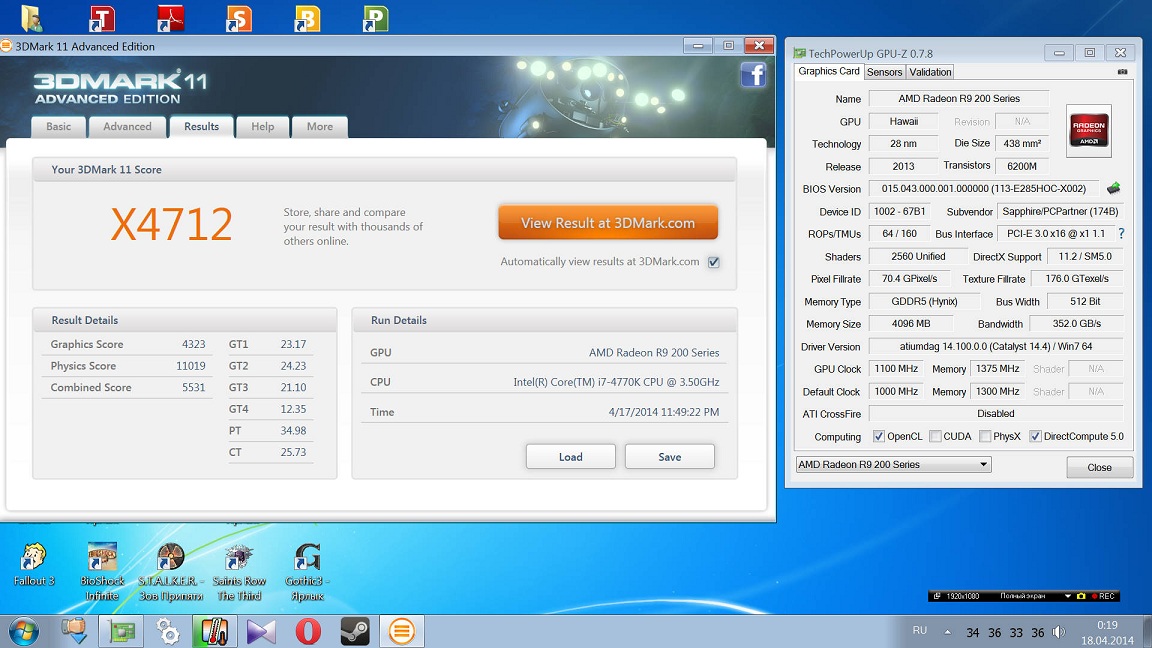1152x648 pixels.
Task: Open Steam from the taskbar
Action: point(355,631)
